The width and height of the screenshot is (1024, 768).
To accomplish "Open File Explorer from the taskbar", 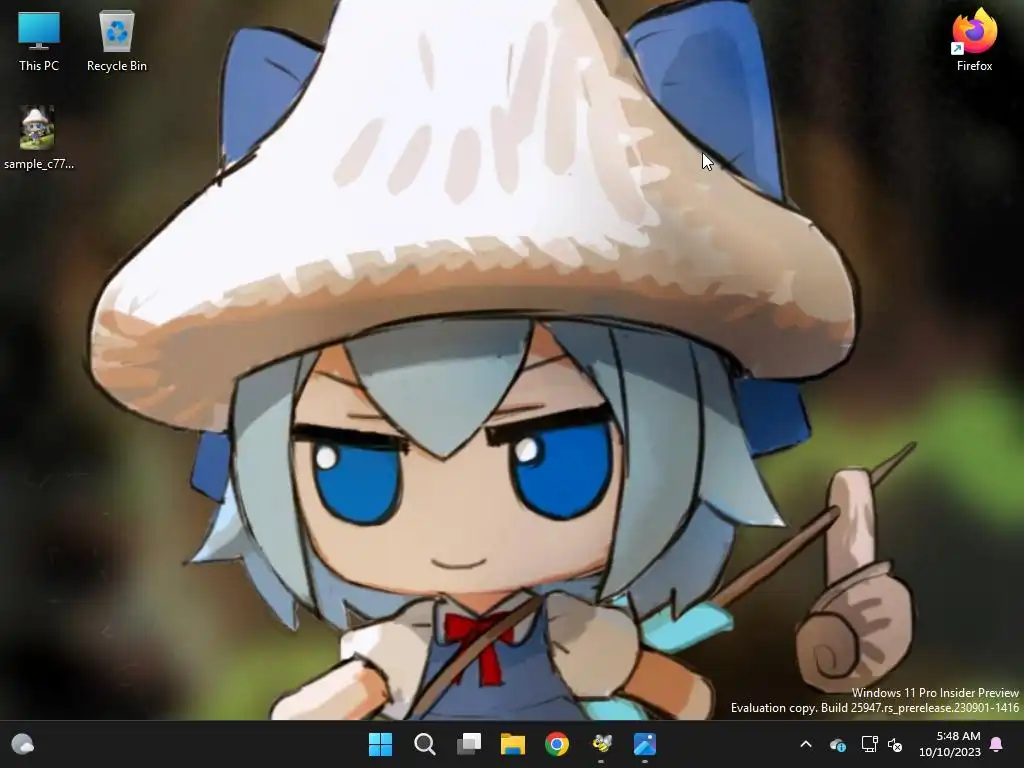I will click(x=513, y=744).
